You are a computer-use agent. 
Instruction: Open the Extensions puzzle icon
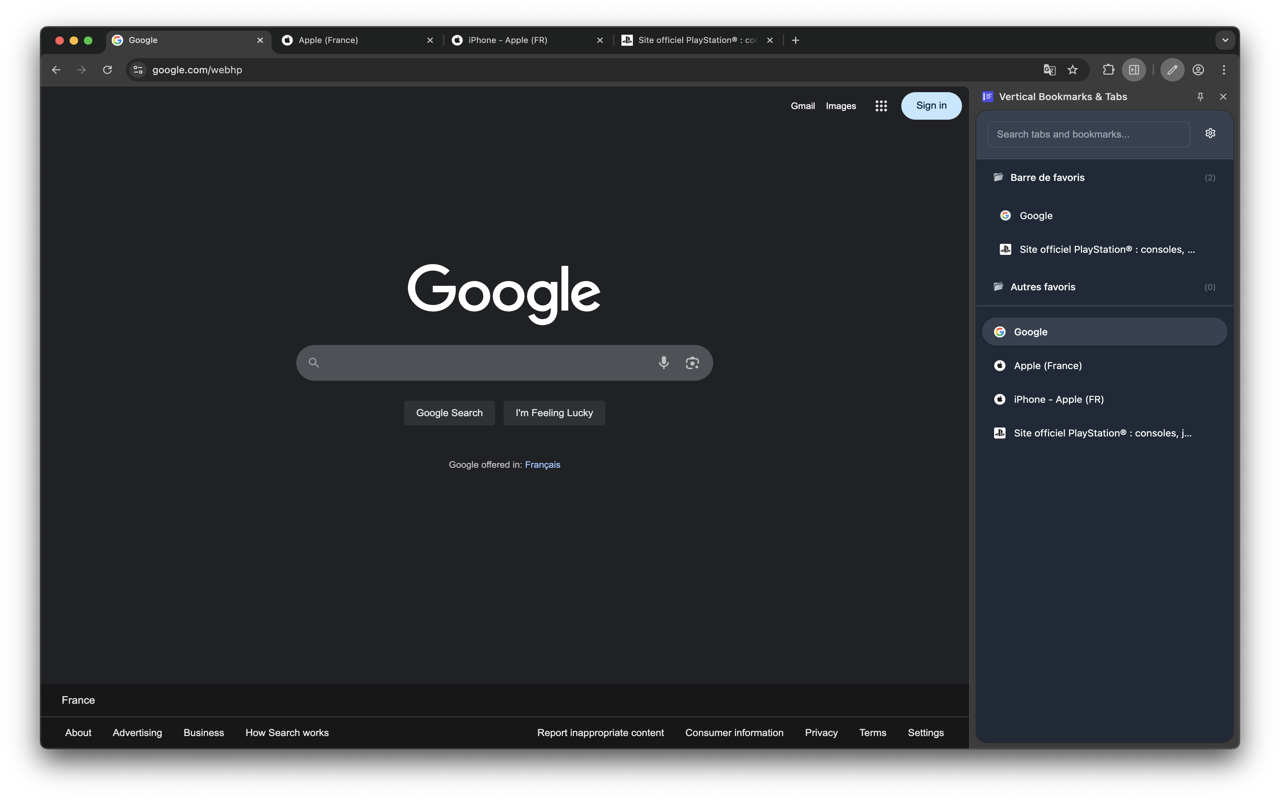click(1108, 70)
